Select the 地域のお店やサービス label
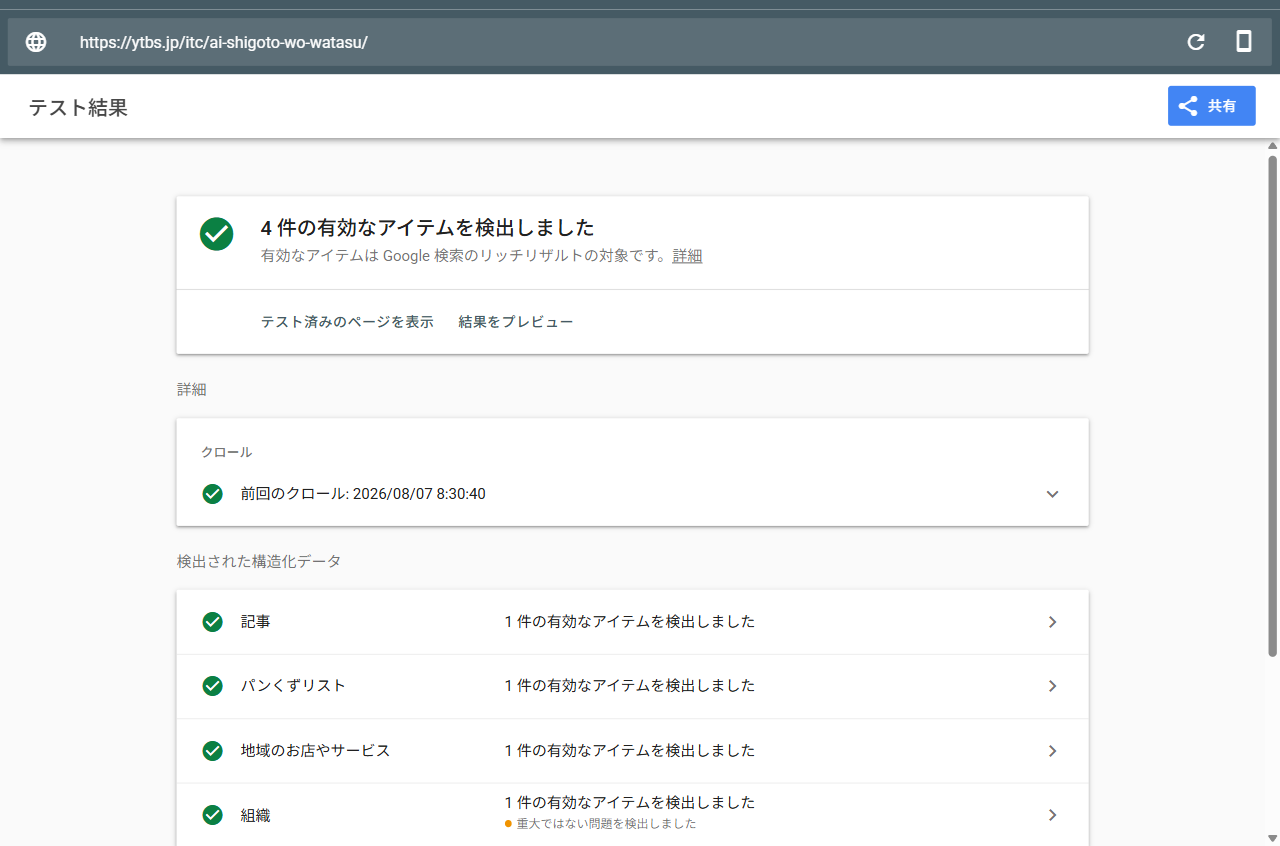Screen dimensions: 1280x846 (x=315, y=751)
